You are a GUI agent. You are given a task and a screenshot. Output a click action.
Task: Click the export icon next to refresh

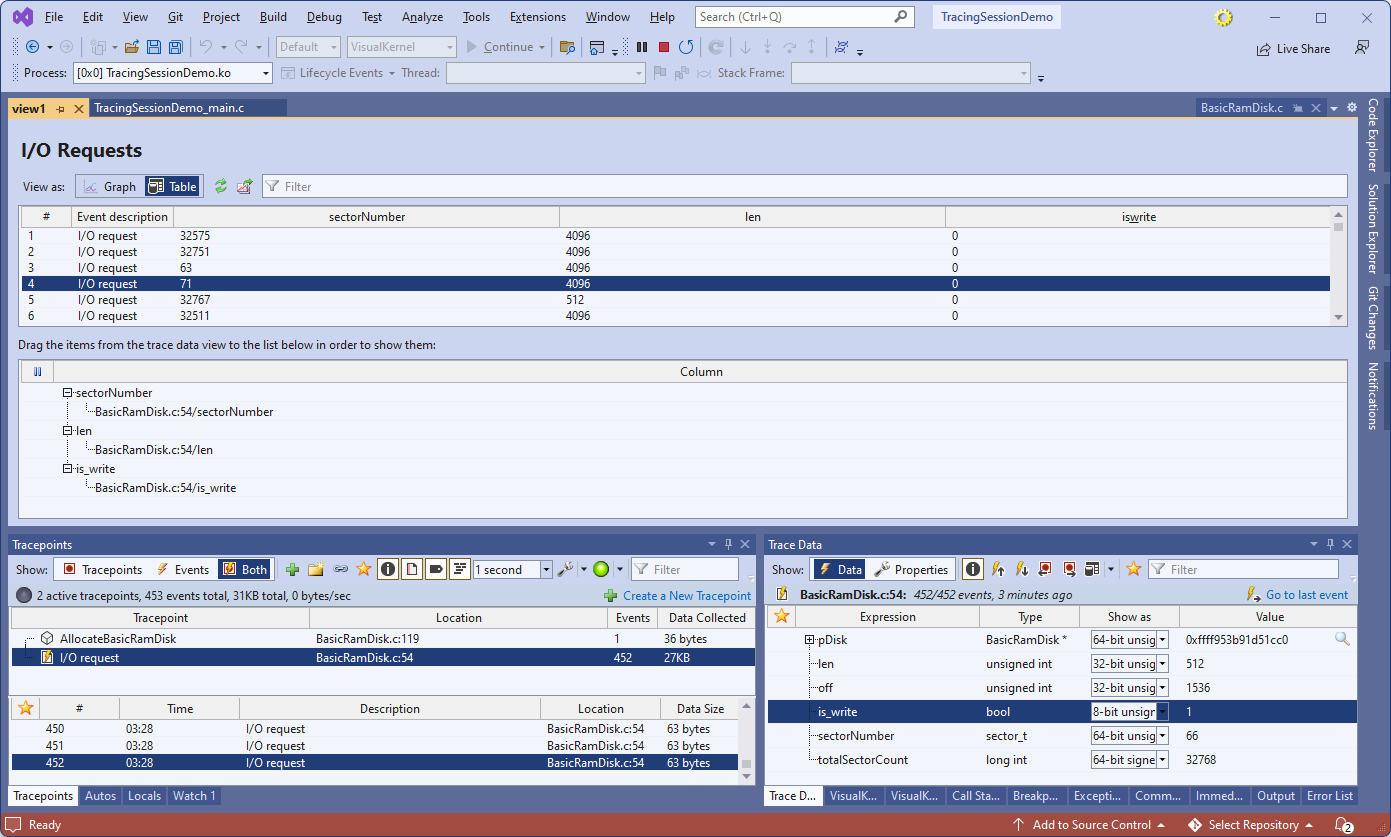click(x=244, y=186)
